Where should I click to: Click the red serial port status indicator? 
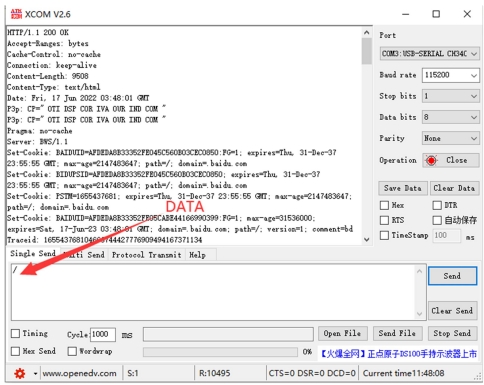[x=431, y=160]
